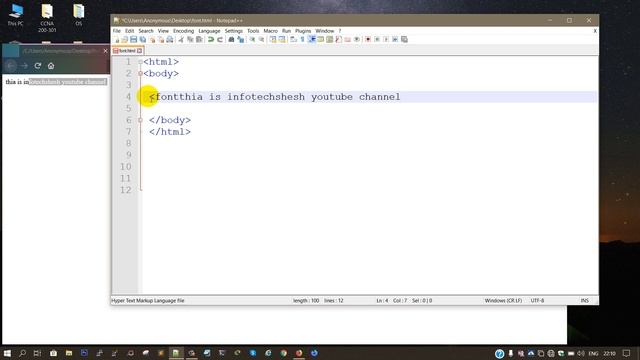This screenshot has height=360, width=640.
Task: Close the document with the menu bar X
Action: [595, 31]
